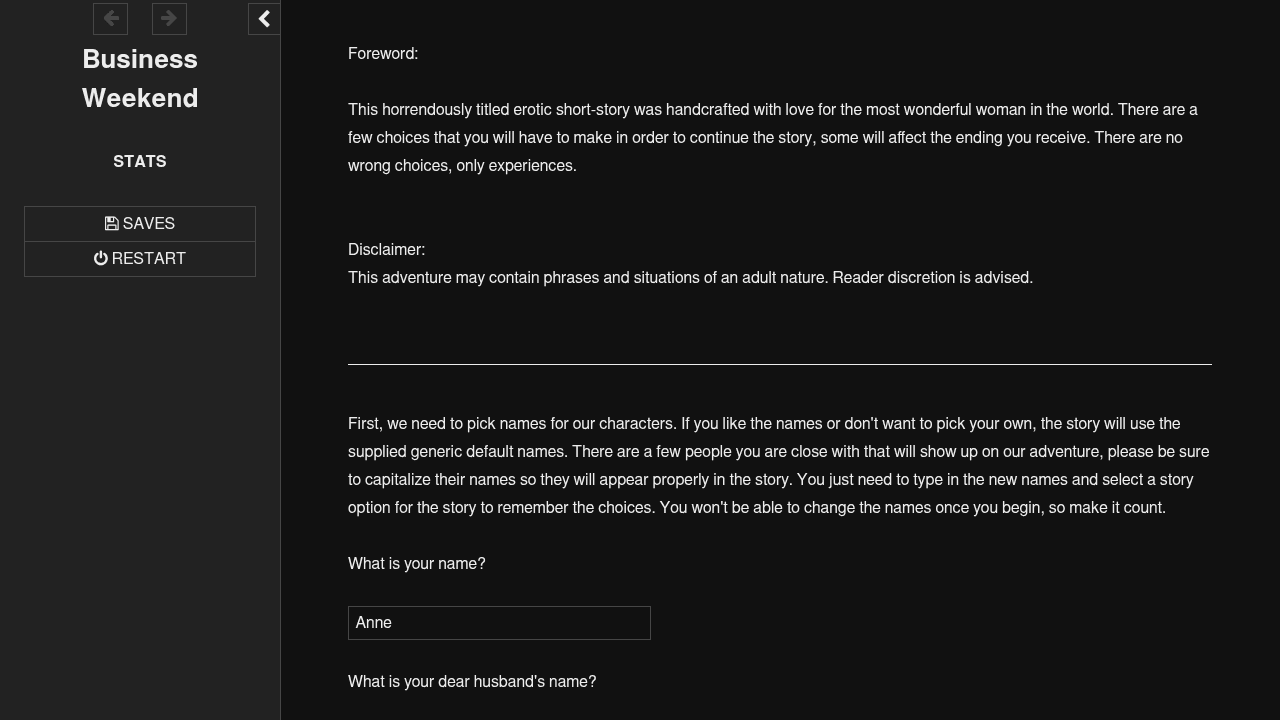Click the "What is your name?" label

click(x=416, y=564)
